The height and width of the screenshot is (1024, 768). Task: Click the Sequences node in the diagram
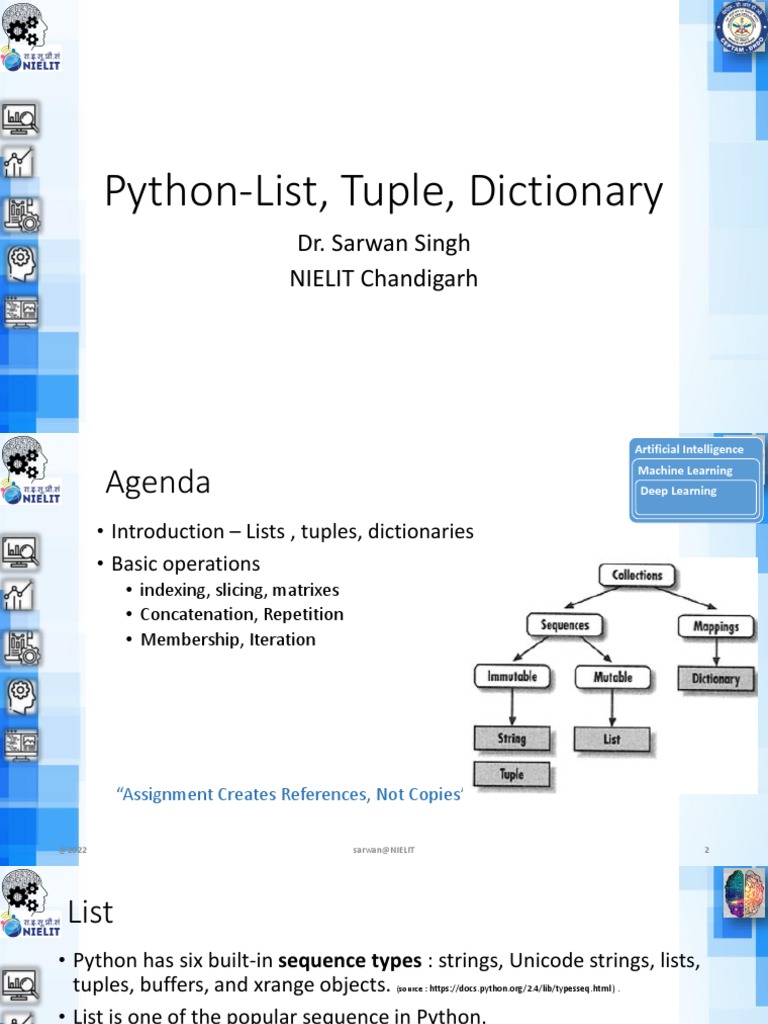tap(565, 626)
